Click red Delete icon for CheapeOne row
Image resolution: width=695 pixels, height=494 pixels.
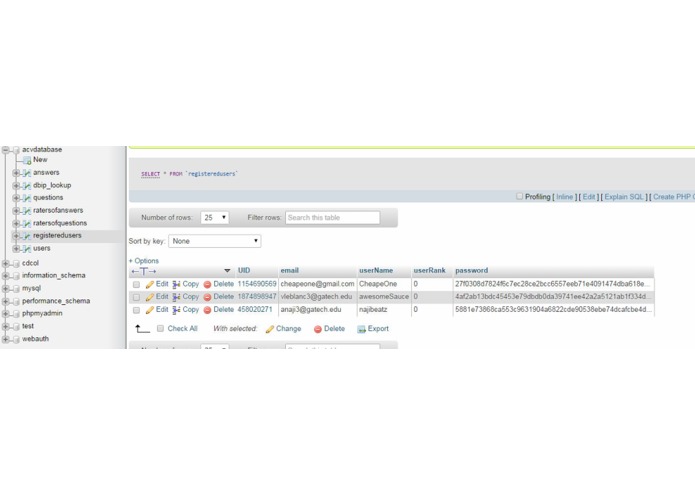click(207, 284)
